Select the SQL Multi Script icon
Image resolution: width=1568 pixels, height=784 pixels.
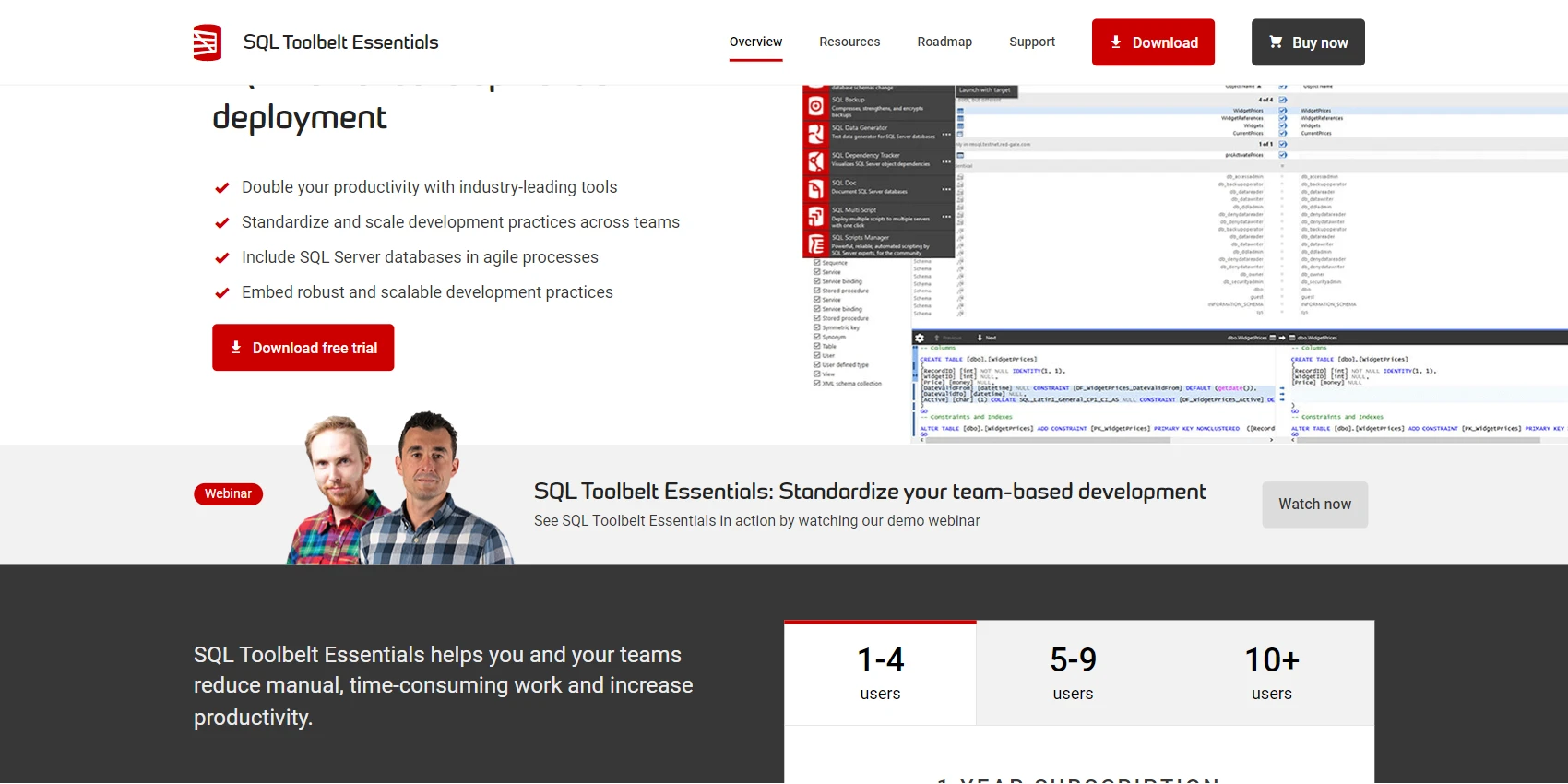(816, 217)
